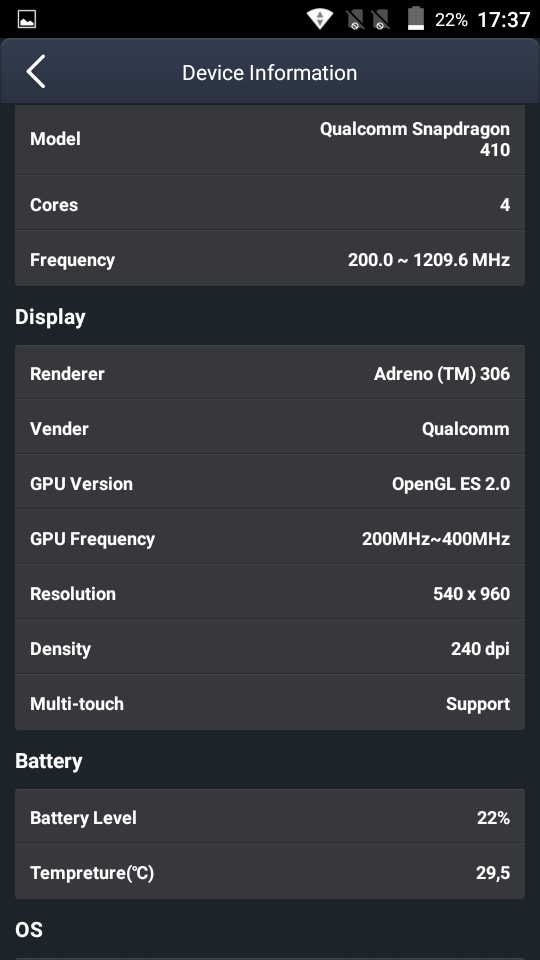Tap the battery icon in status bar

tap(416, 18)
